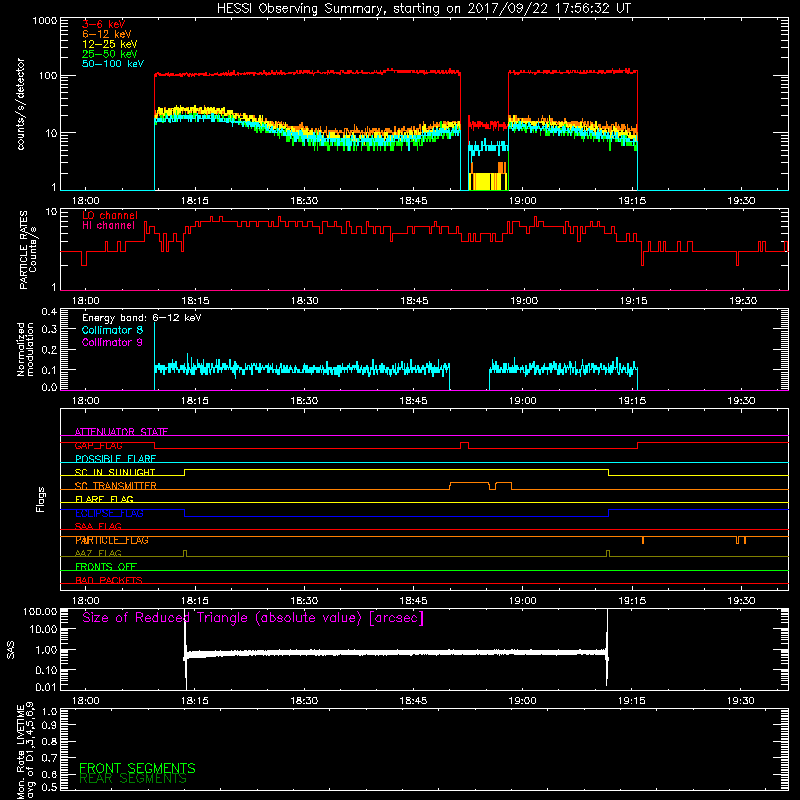
Task: Click the AAZ_FLAG label
Action: coord(98,553)
